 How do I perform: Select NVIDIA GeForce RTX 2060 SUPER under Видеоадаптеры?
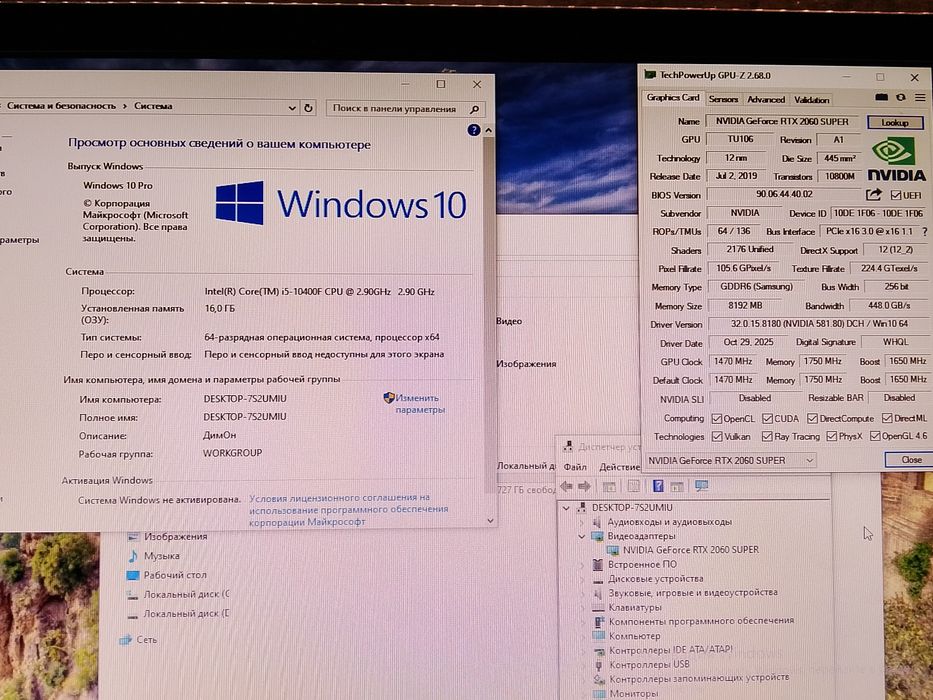(x=690, y=551)
